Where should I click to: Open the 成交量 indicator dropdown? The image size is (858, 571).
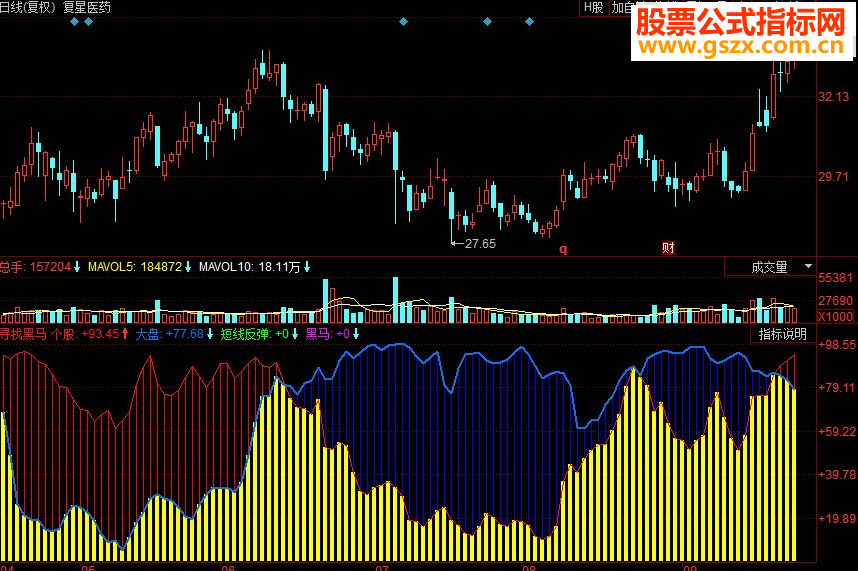[x=769, y=267]
